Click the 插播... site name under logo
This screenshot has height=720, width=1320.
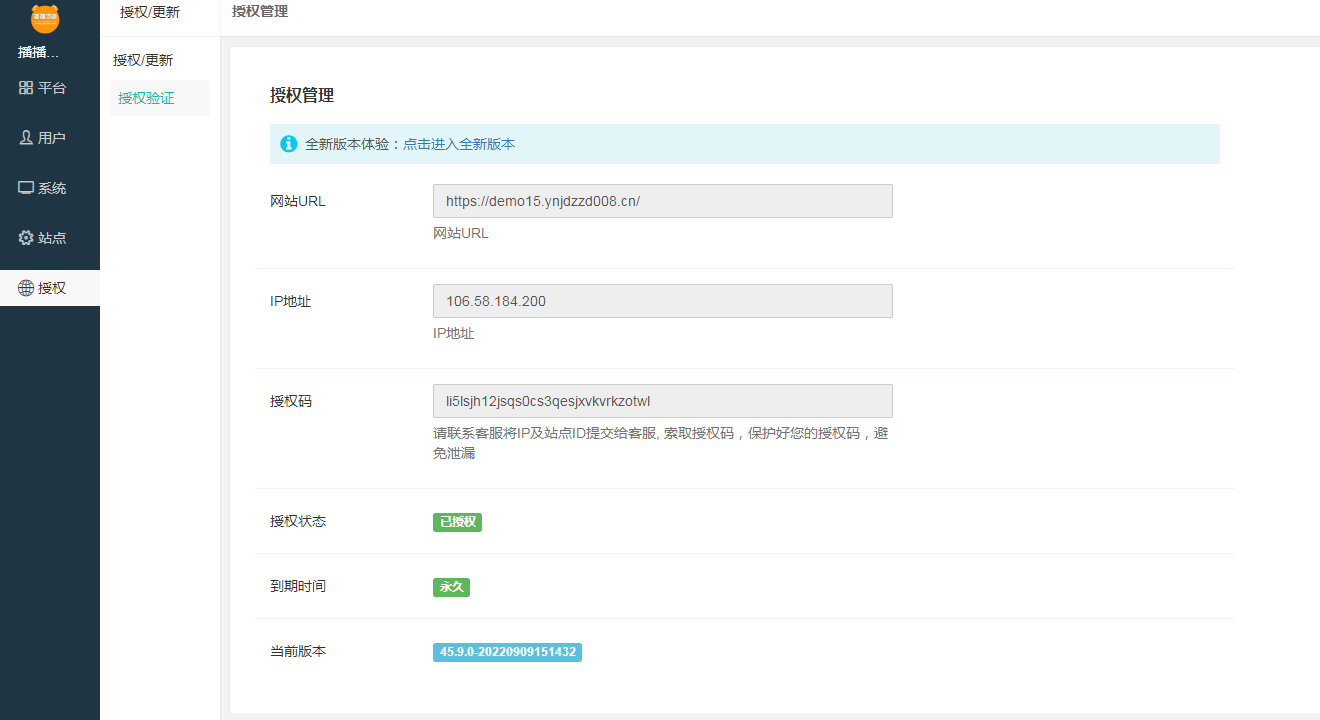(x=39, y=52)
